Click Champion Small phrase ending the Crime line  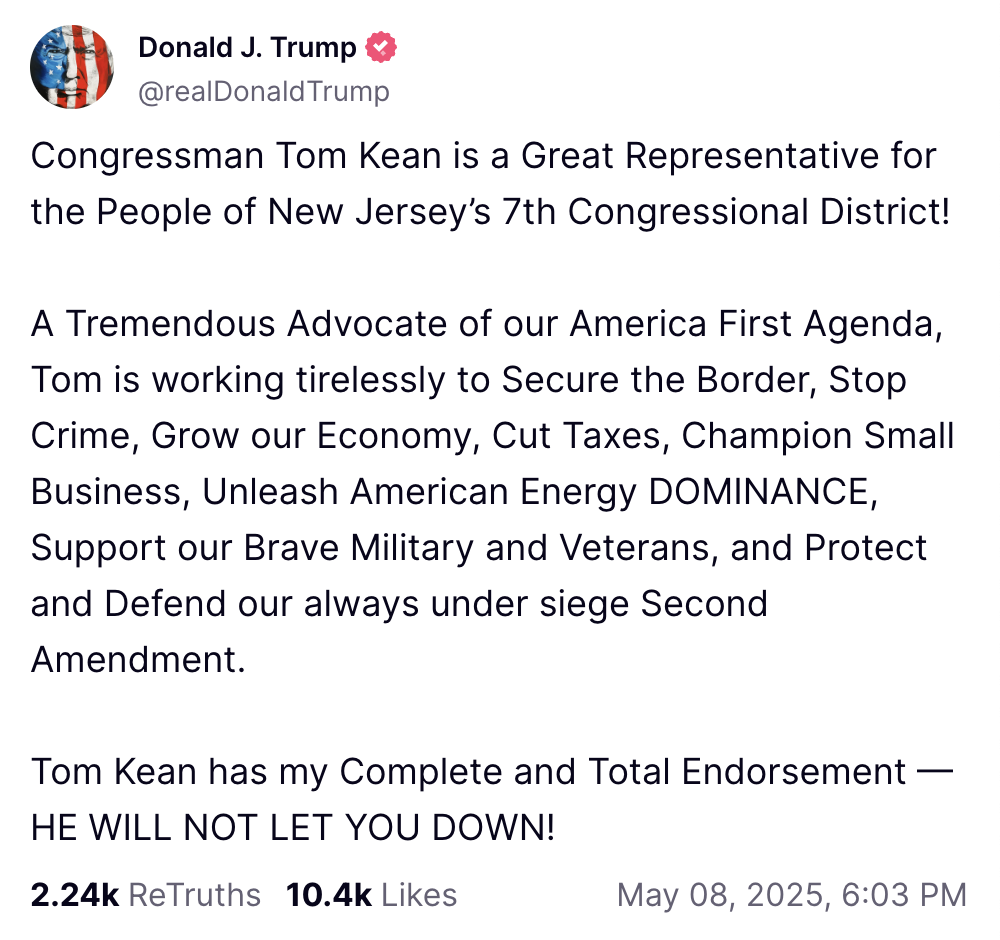click(818, 436)
